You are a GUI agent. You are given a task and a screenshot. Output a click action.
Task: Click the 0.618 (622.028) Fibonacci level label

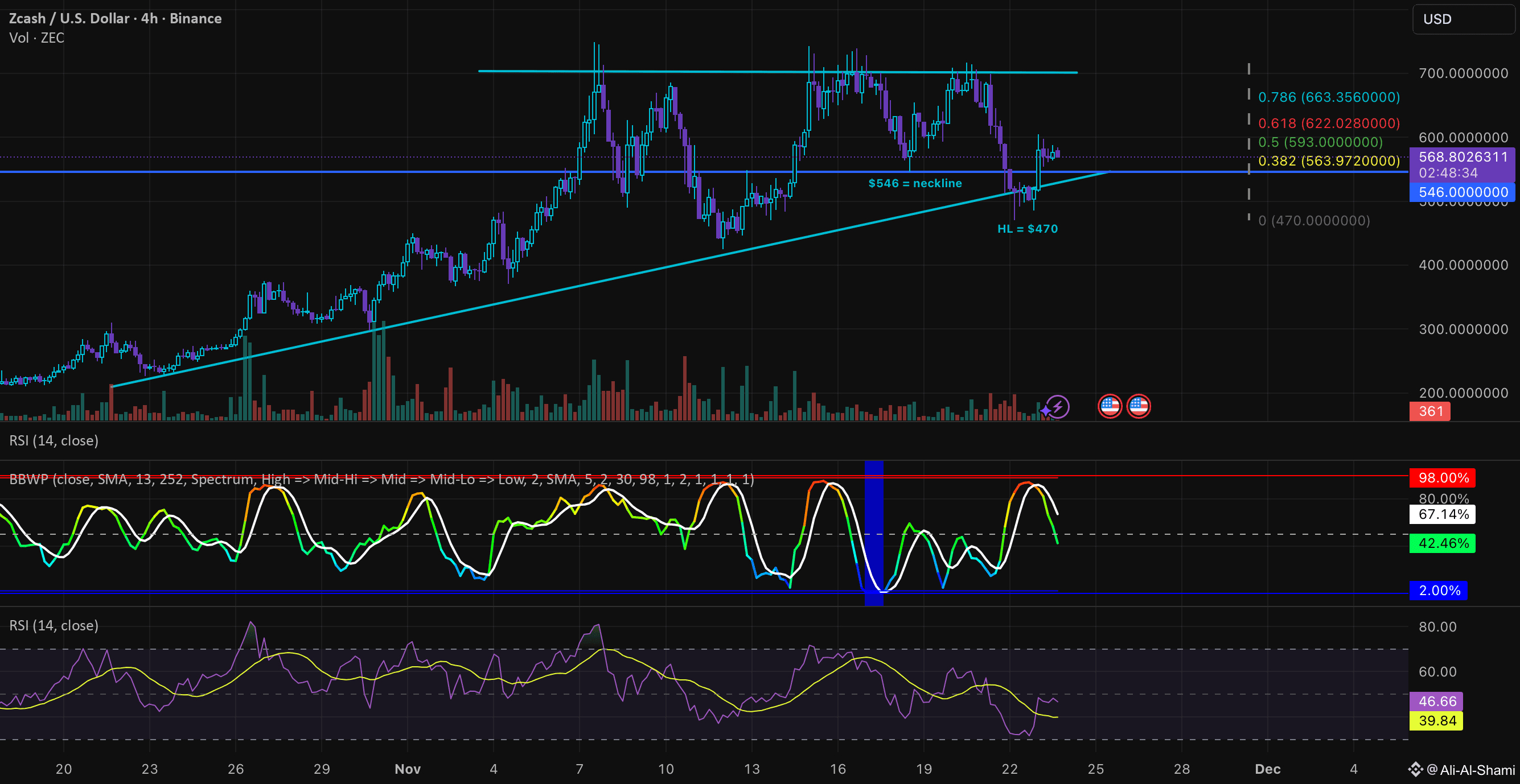click(x=1329, y=123)
